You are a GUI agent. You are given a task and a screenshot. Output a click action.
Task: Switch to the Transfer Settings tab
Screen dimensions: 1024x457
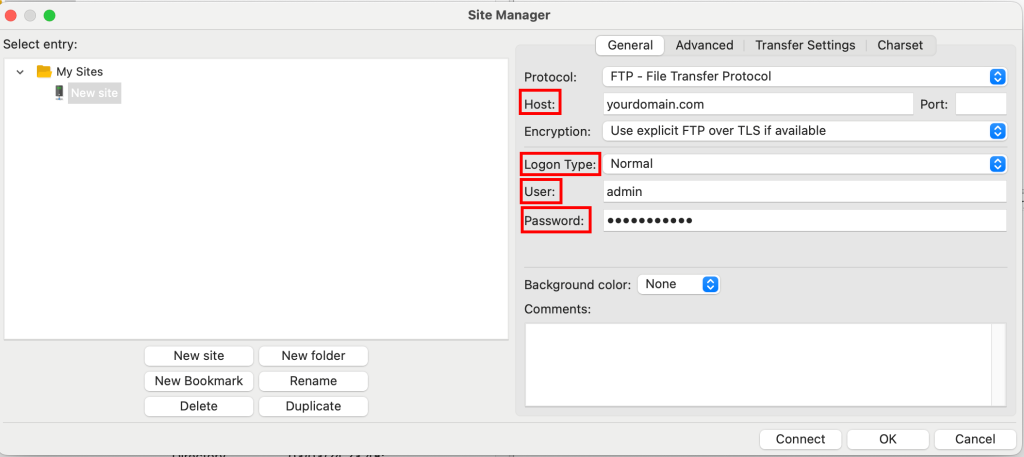(805, 45)
